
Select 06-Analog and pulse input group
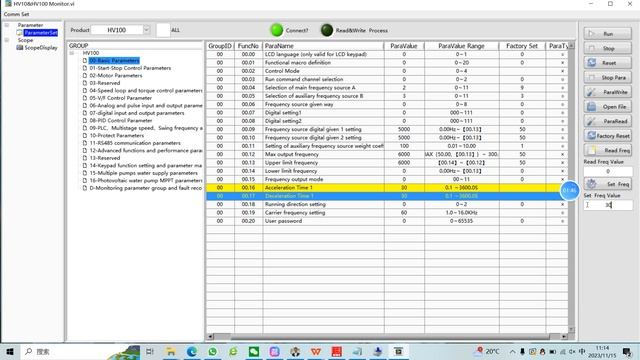(146, 105)
